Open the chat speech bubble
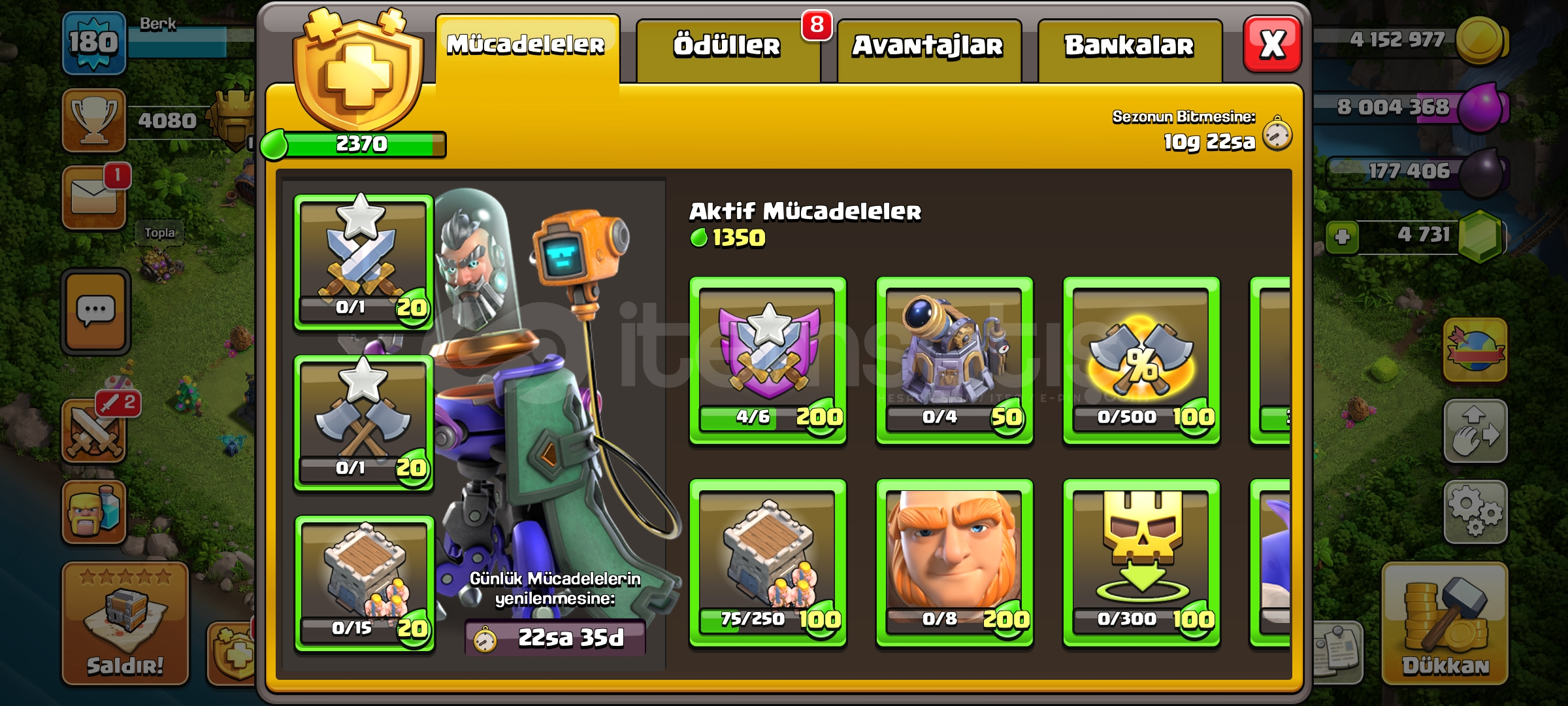The height and width of the screenshot is (706, 1568). (x=96, y=311)
